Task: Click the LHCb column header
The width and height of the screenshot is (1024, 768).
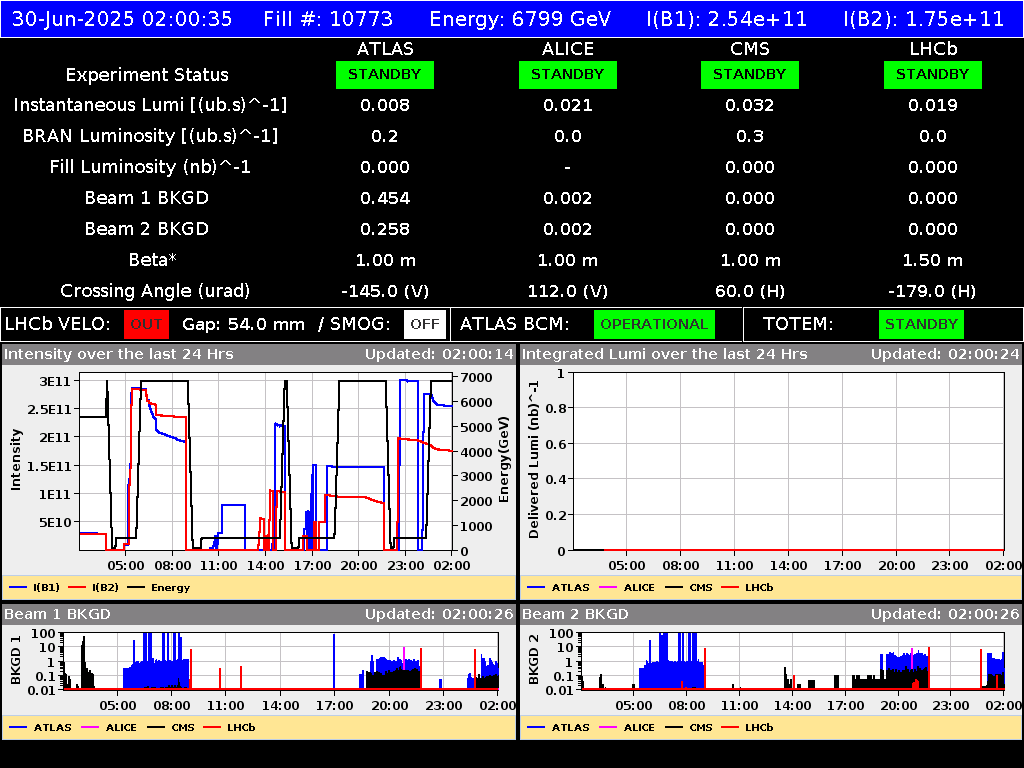Action: (933, 49)
